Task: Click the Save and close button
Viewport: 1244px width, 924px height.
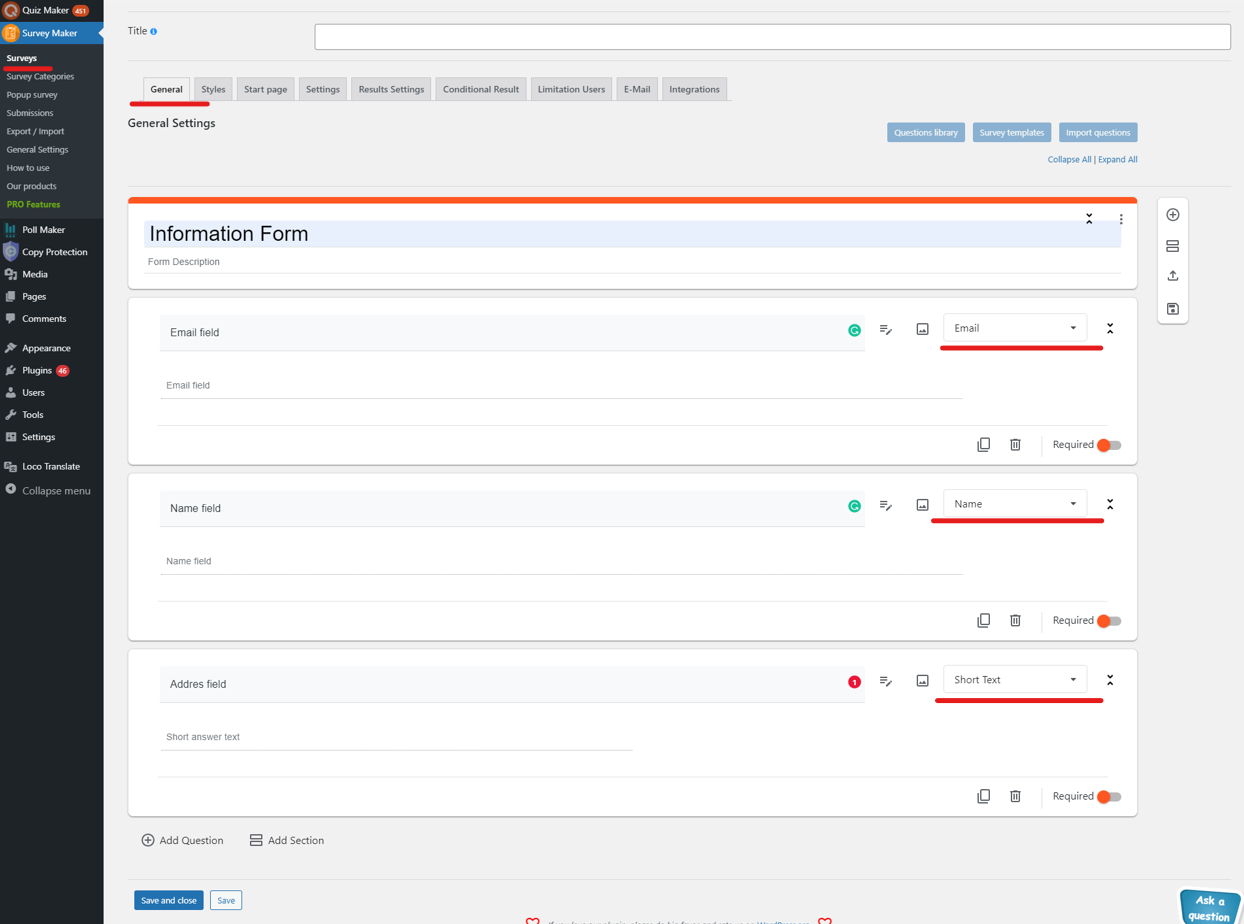Action: [x=169, y=900]
